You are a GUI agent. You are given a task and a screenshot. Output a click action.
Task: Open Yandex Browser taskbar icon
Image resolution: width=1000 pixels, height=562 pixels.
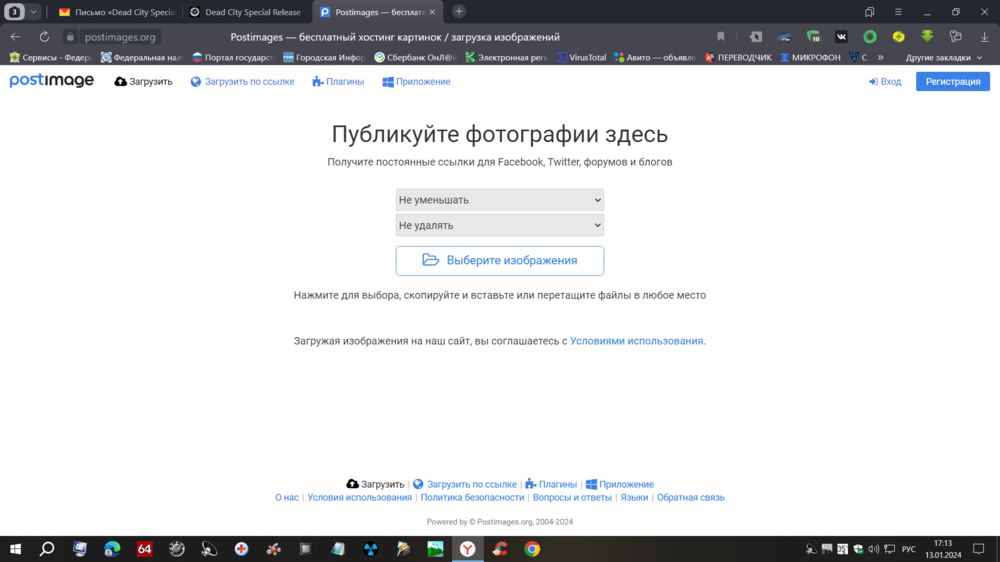click(467, 549)
